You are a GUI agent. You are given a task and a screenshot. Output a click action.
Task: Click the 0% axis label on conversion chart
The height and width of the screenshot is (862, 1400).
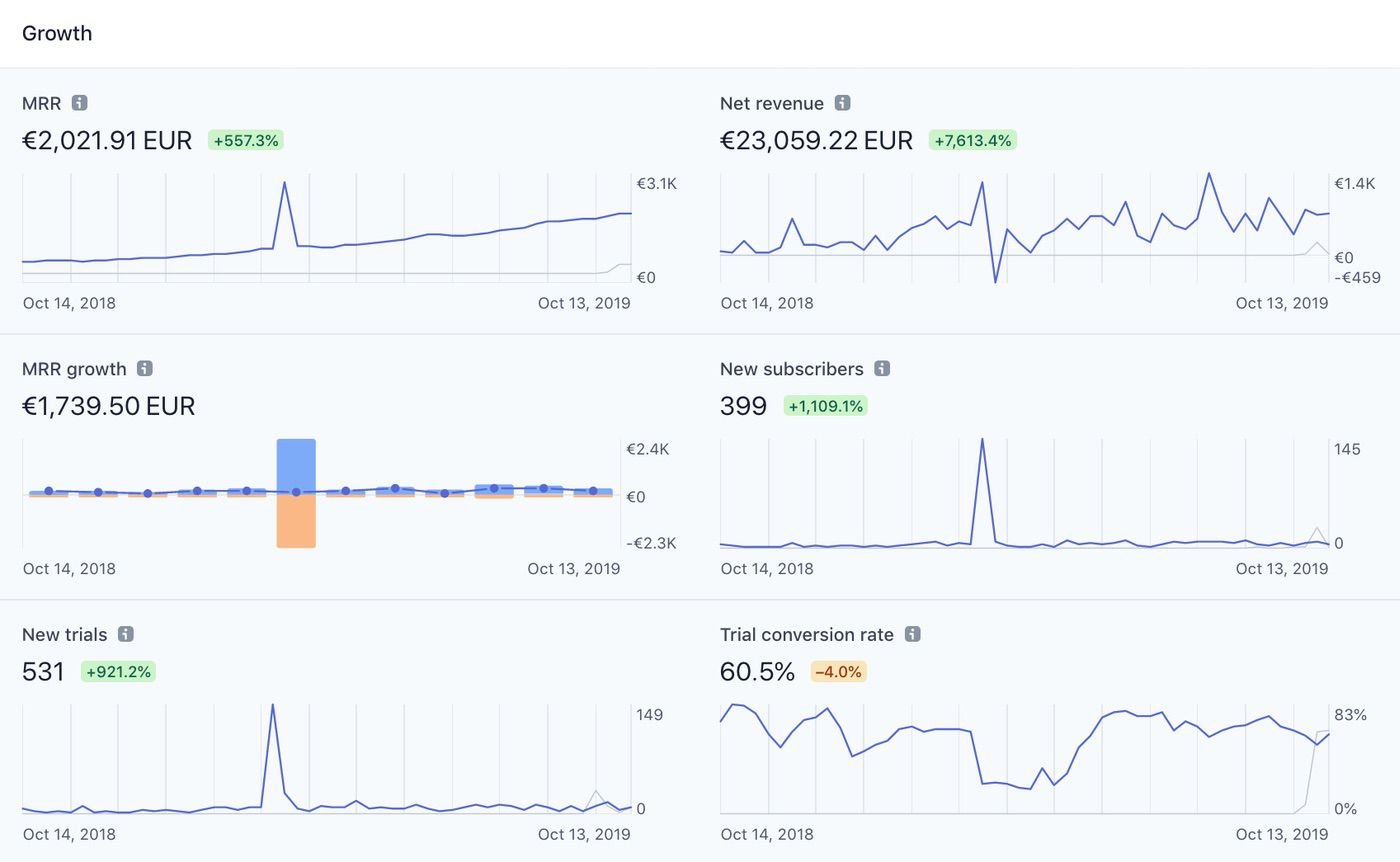click(1345, 809)
